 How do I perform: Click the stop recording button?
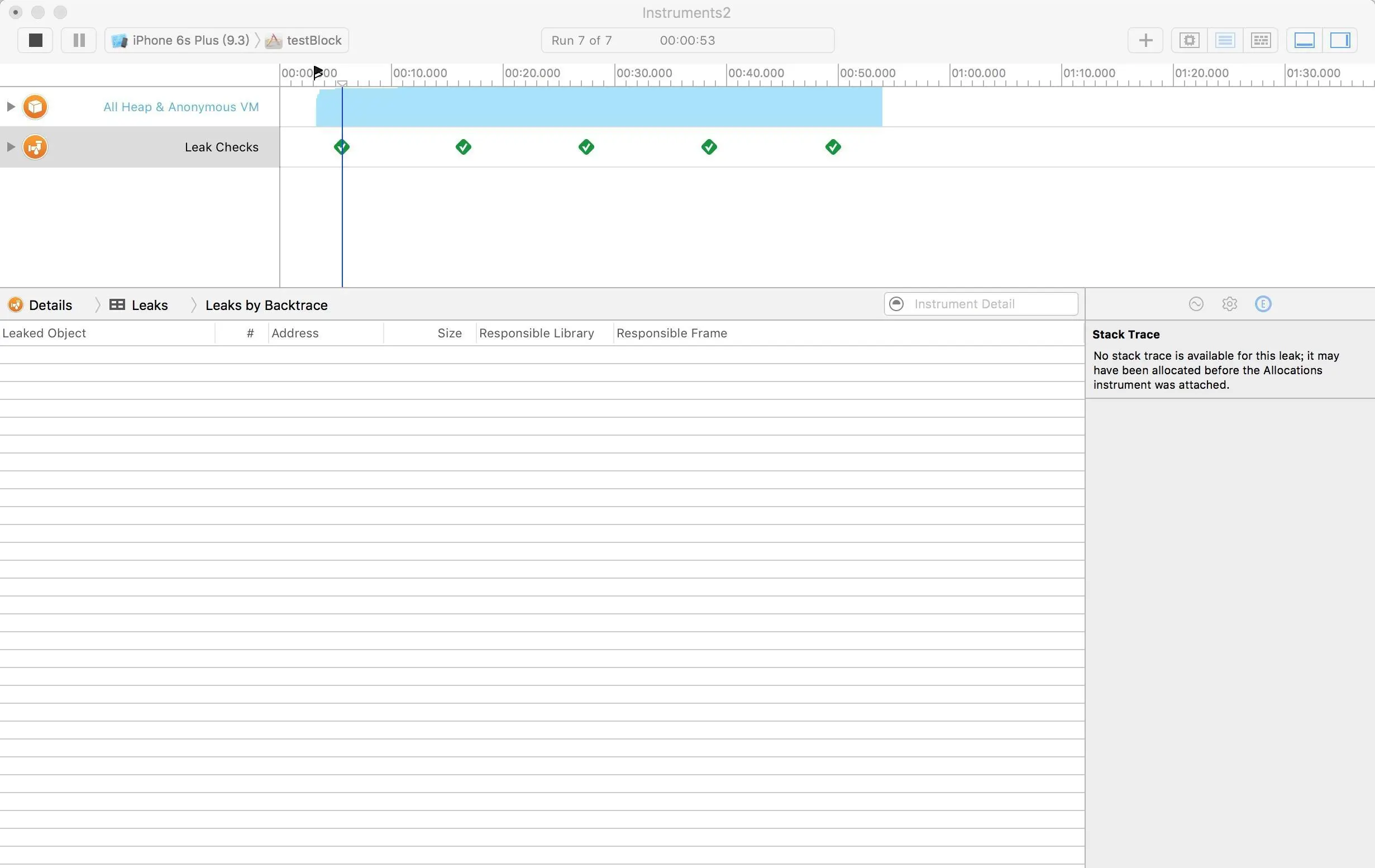[35, 41]
